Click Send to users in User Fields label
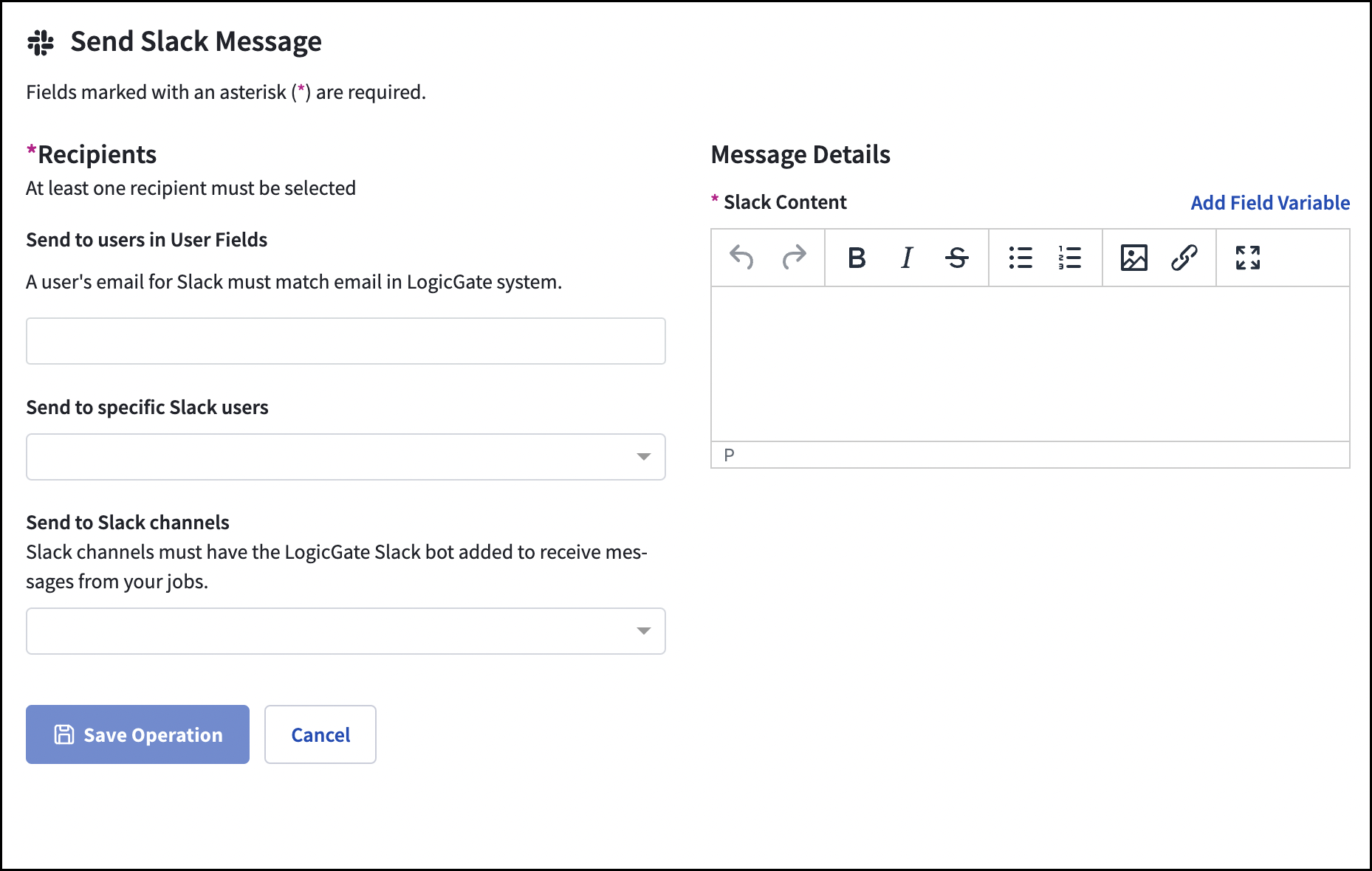The width and height of the screenshot is (1372, 871). 147,240
